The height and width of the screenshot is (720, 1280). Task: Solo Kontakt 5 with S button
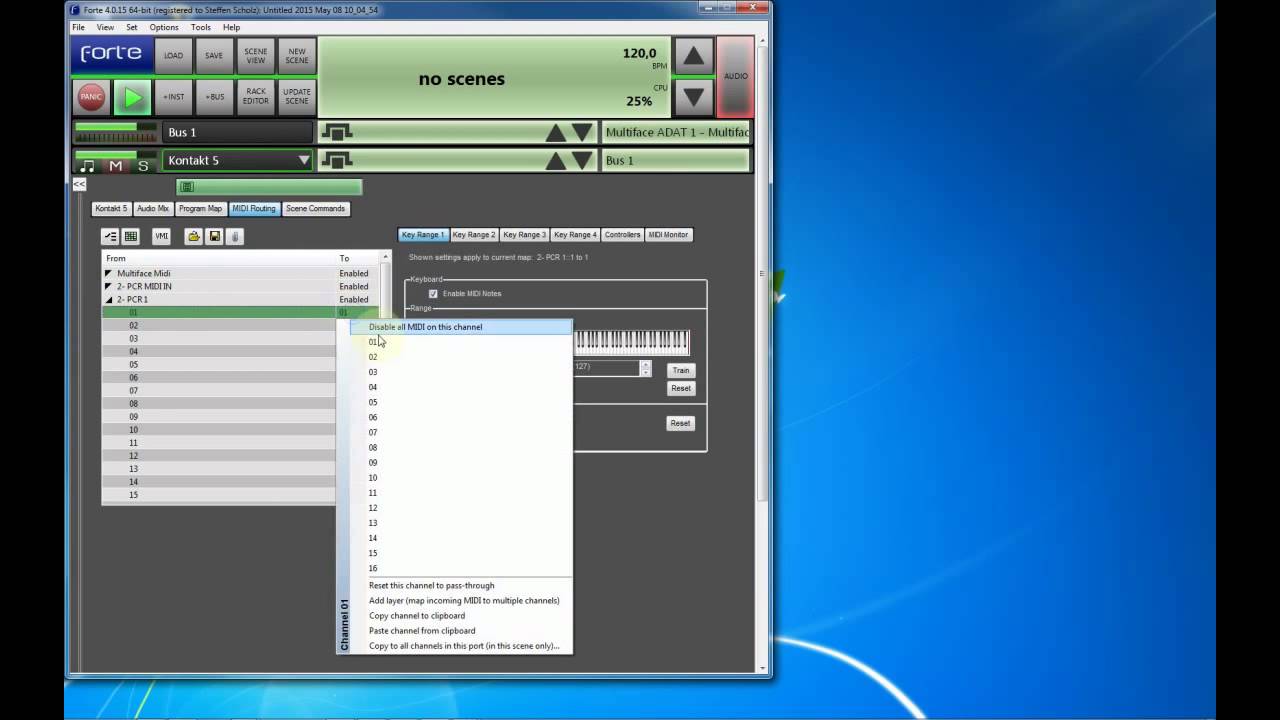(x=143, y=166)
